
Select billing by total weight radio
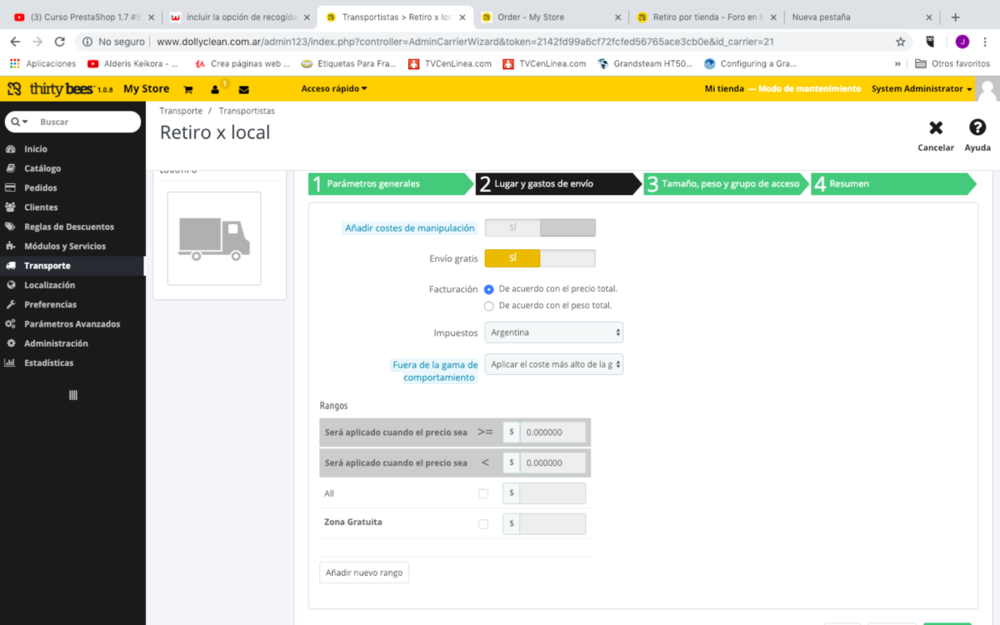pos(489,306)
